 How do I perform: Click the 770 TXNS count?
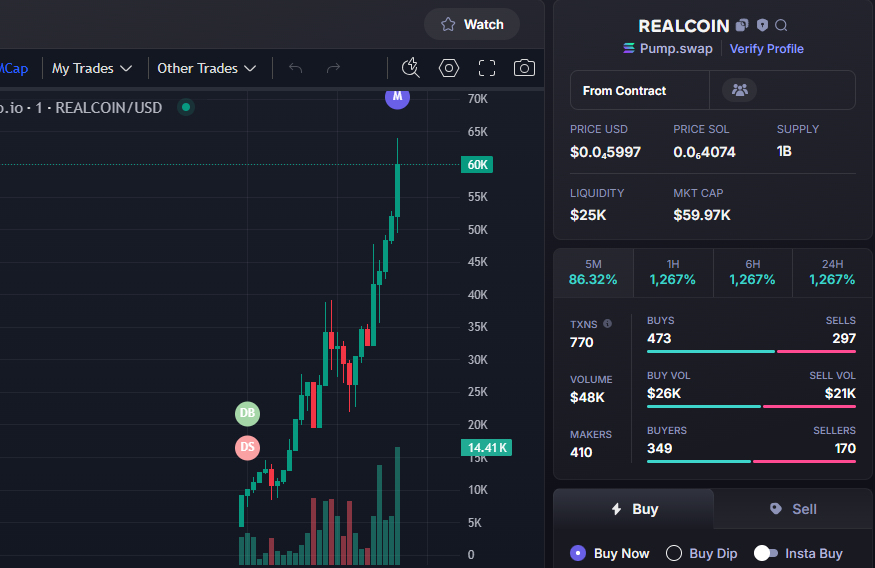coord(581,342)
